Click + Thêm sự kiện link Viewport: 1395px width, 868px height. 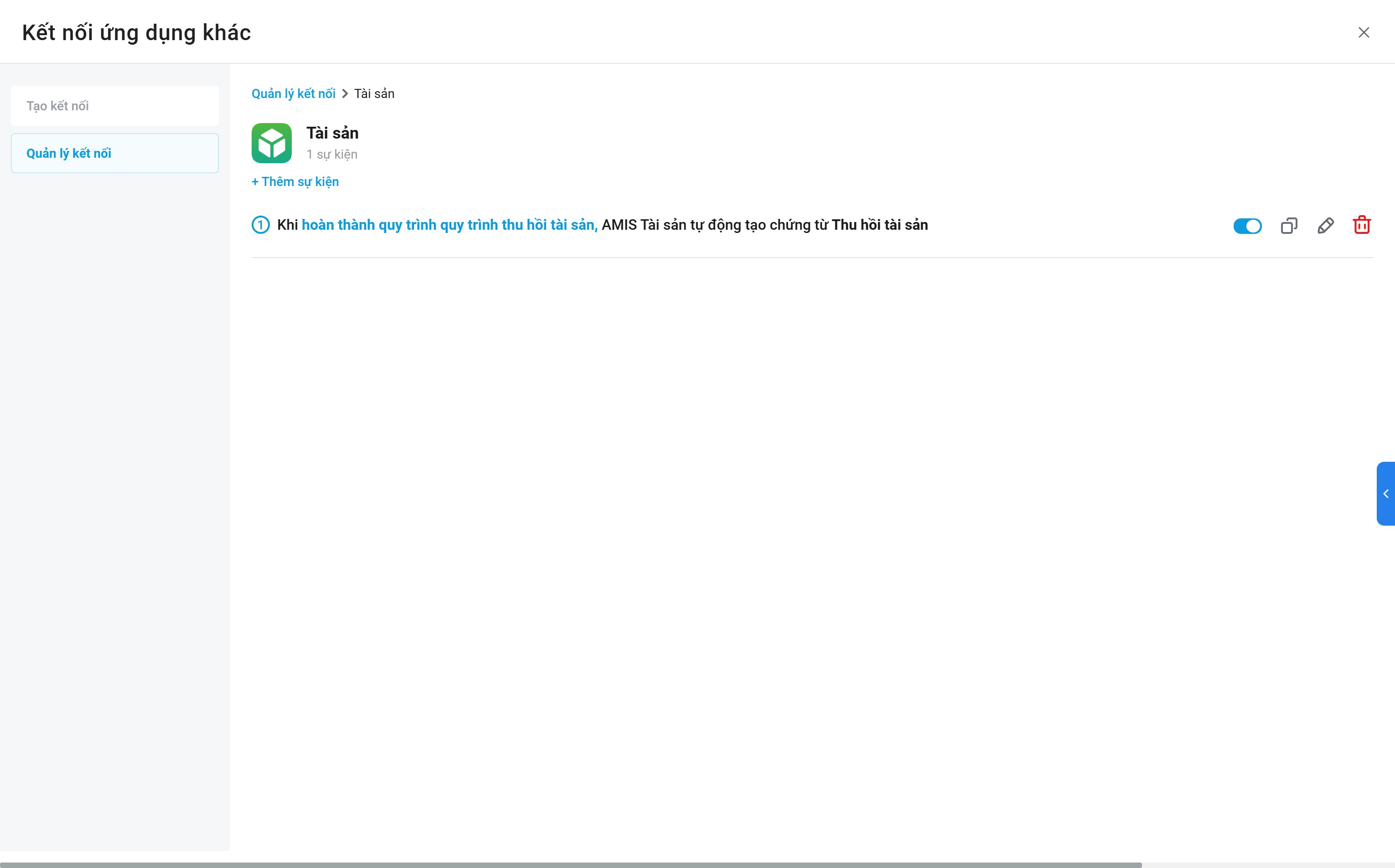(295, 181)
